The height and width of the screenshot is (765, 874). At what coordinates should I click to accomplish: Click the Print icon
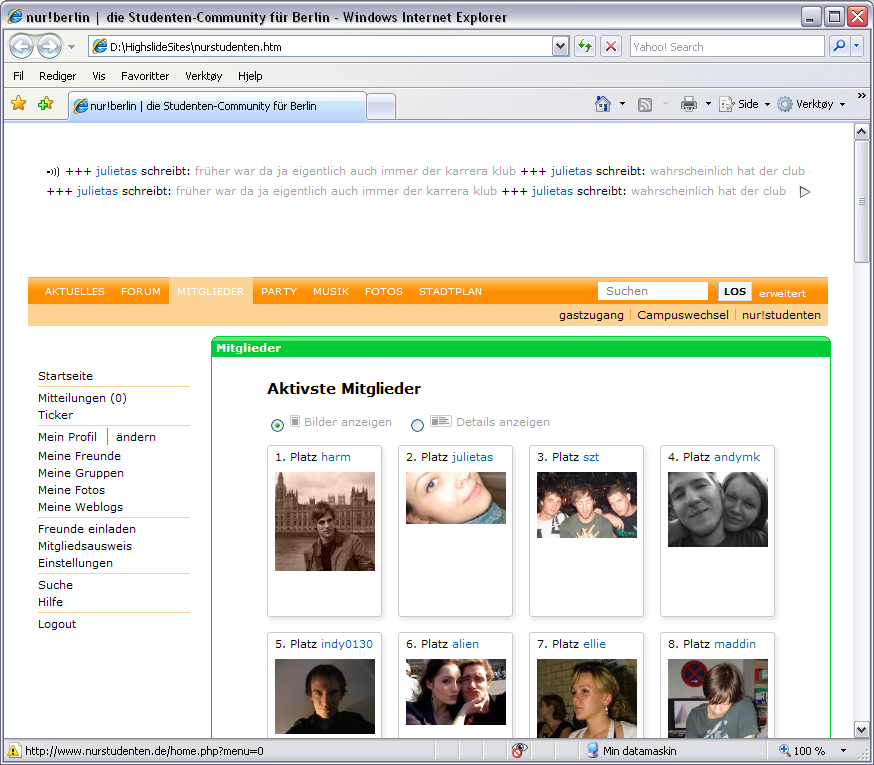[x=689, y=104]
